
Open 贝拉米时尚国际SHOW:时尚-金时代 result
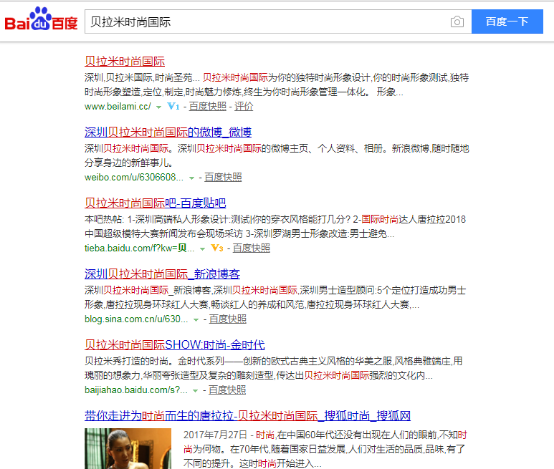pyautogui.click(x=175, y=345)
